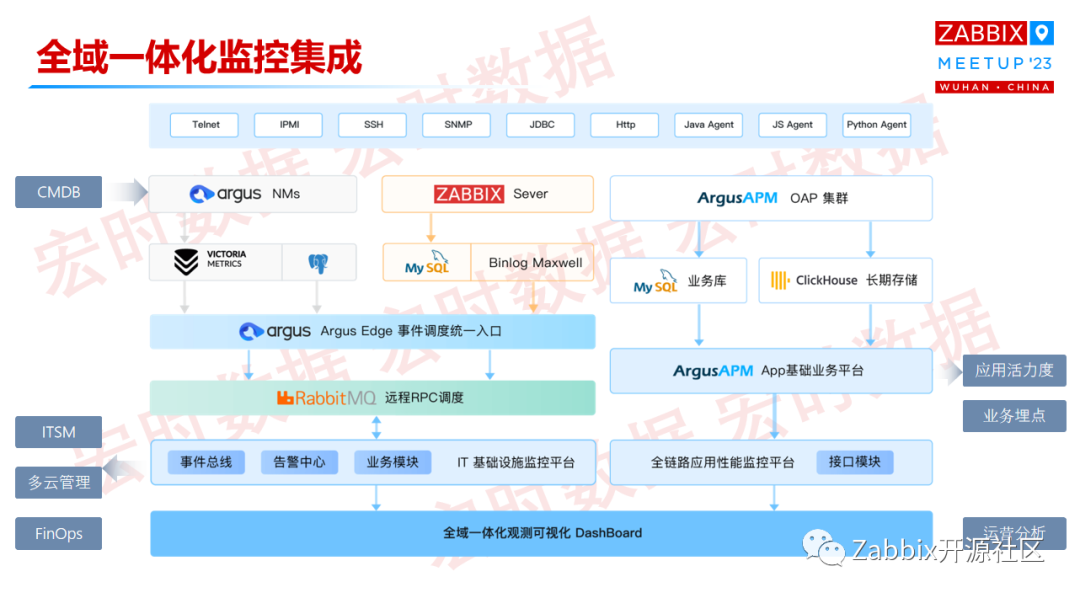
Task: Select the SNMP protocol box
Action: click(457, 125)
